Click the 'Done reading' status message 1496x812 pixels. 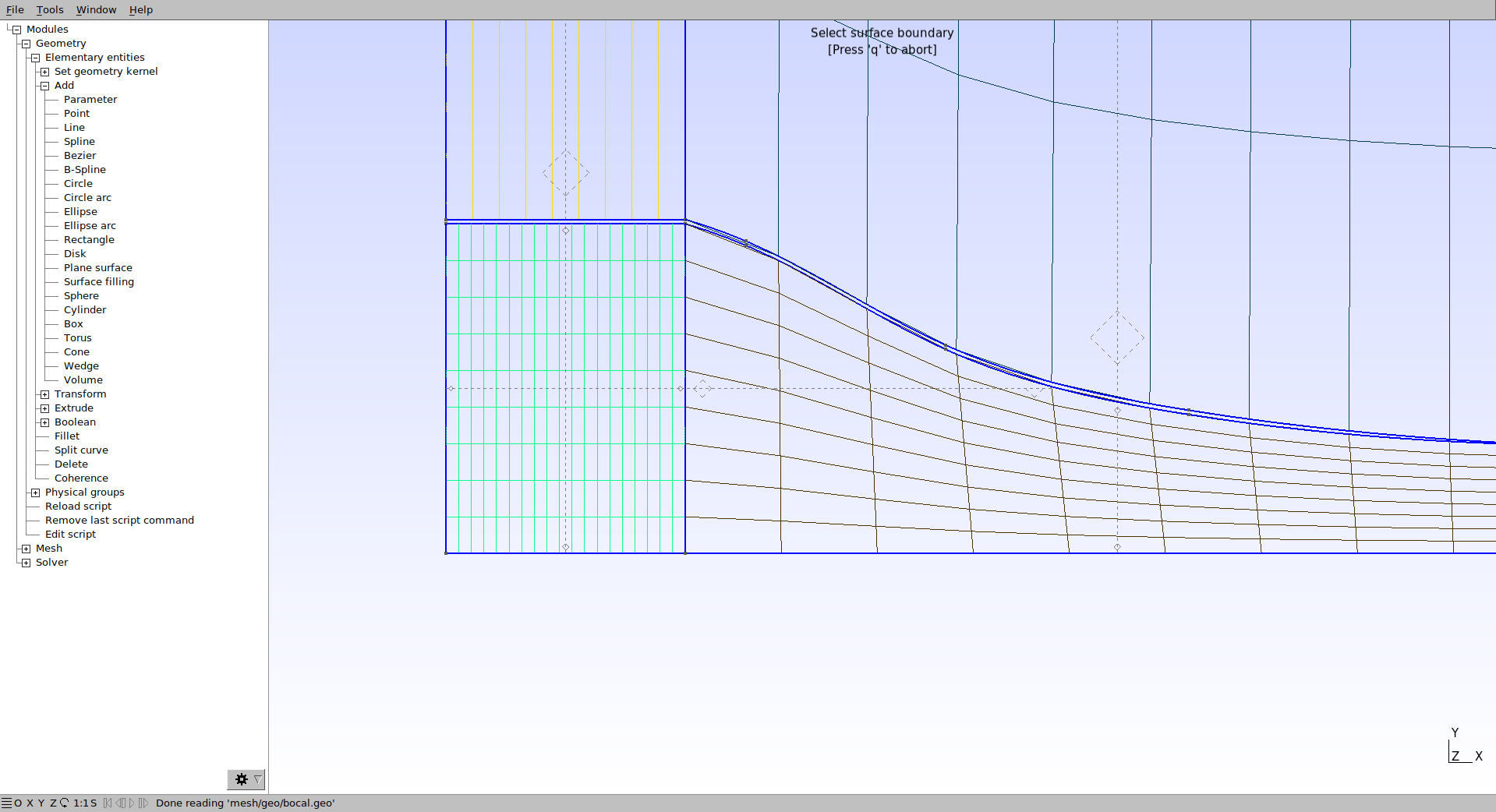point(245,803)
